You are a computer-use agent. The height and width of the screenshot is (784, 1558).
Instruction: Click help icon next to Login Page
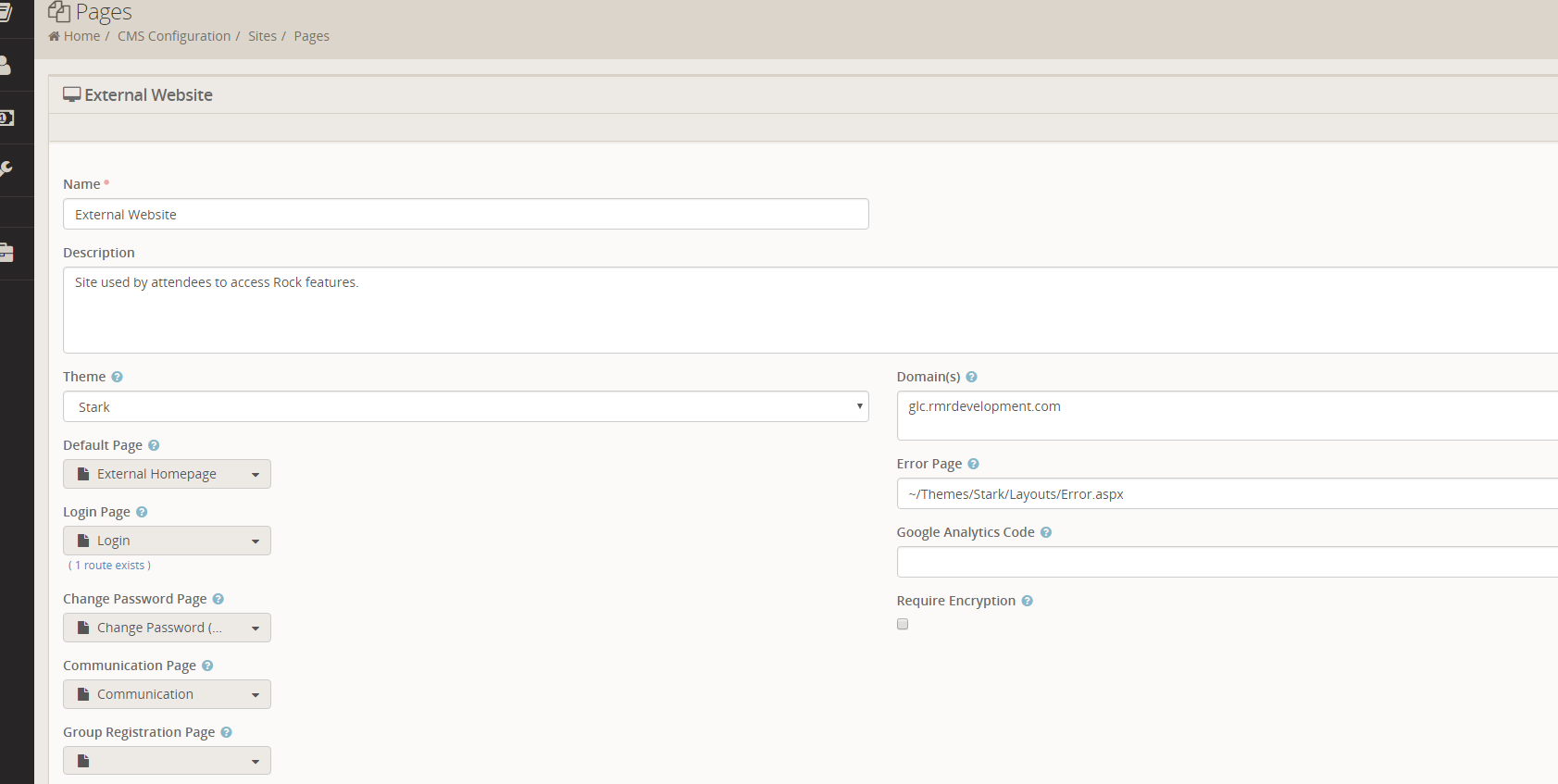[x=142, y=512]
